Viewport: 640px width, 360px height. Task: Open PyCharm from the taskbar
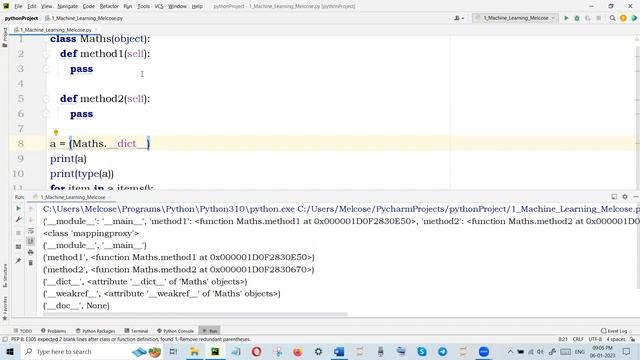[x=215, y=351]
